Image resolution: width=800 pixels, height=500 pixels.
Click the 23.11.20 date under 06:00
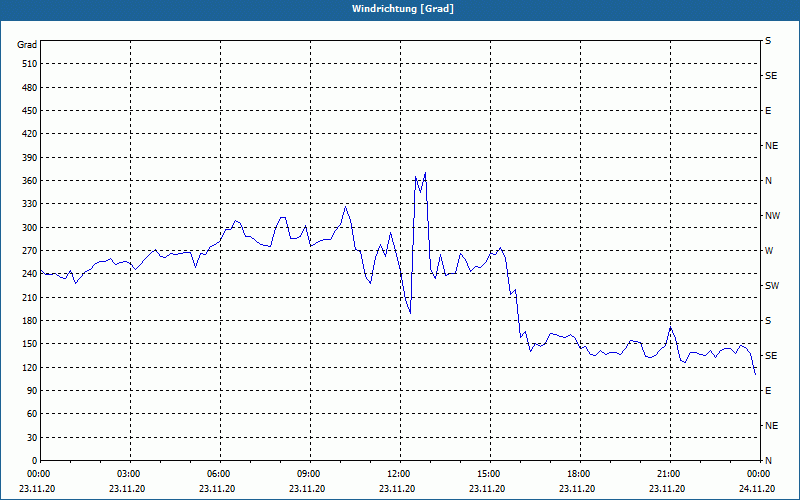(x=217, y=489)
